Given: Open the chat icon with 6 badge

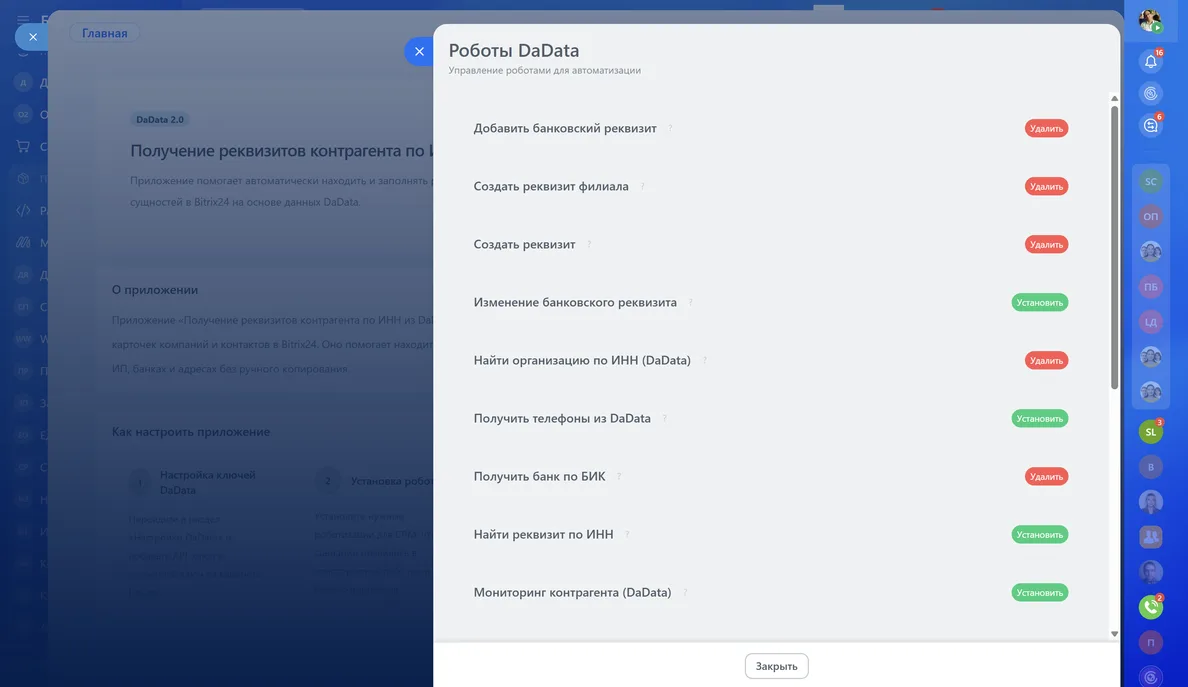Looking at the screenshot, I should pos(1151,126).
